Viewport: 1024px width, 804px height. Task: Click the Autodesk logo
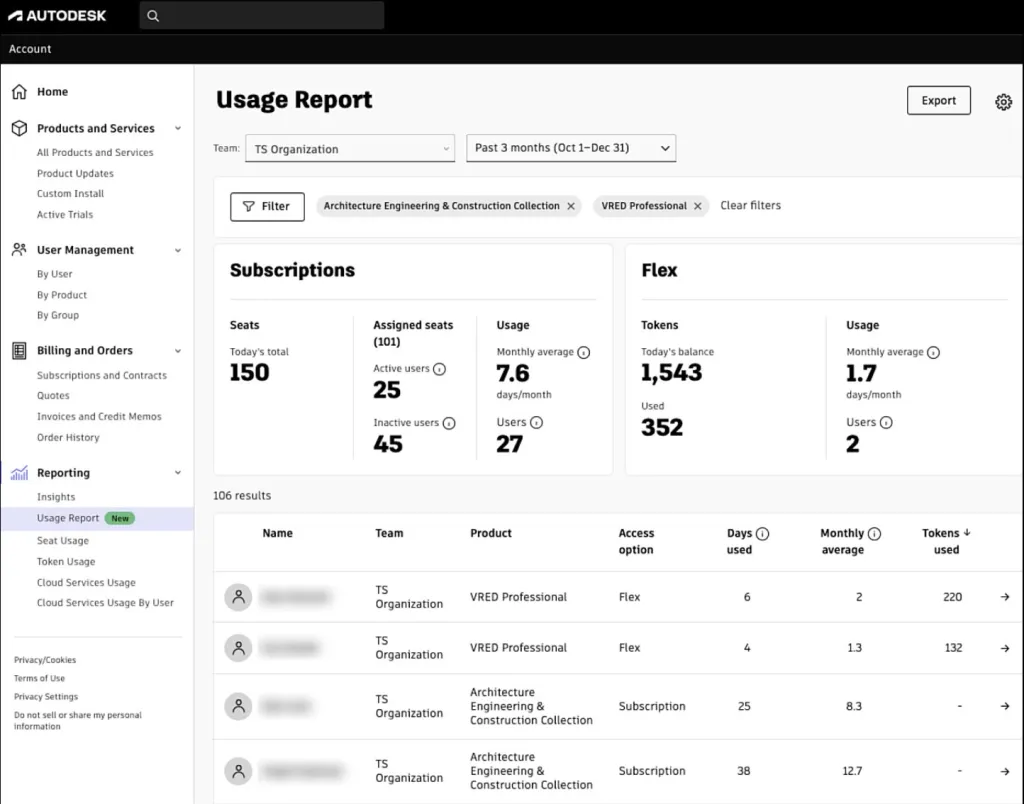coord(57,16)
